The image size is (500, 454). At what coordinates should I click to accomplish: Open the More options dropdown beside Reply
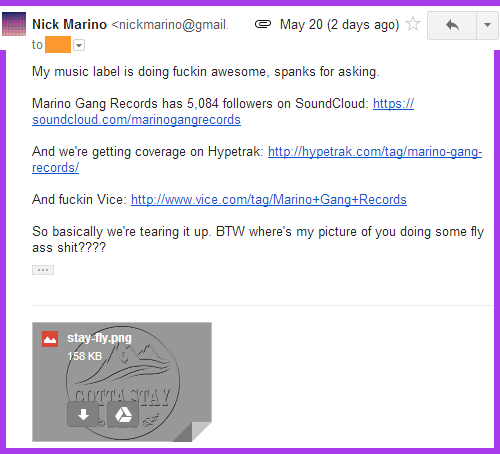tap(487, 25)
